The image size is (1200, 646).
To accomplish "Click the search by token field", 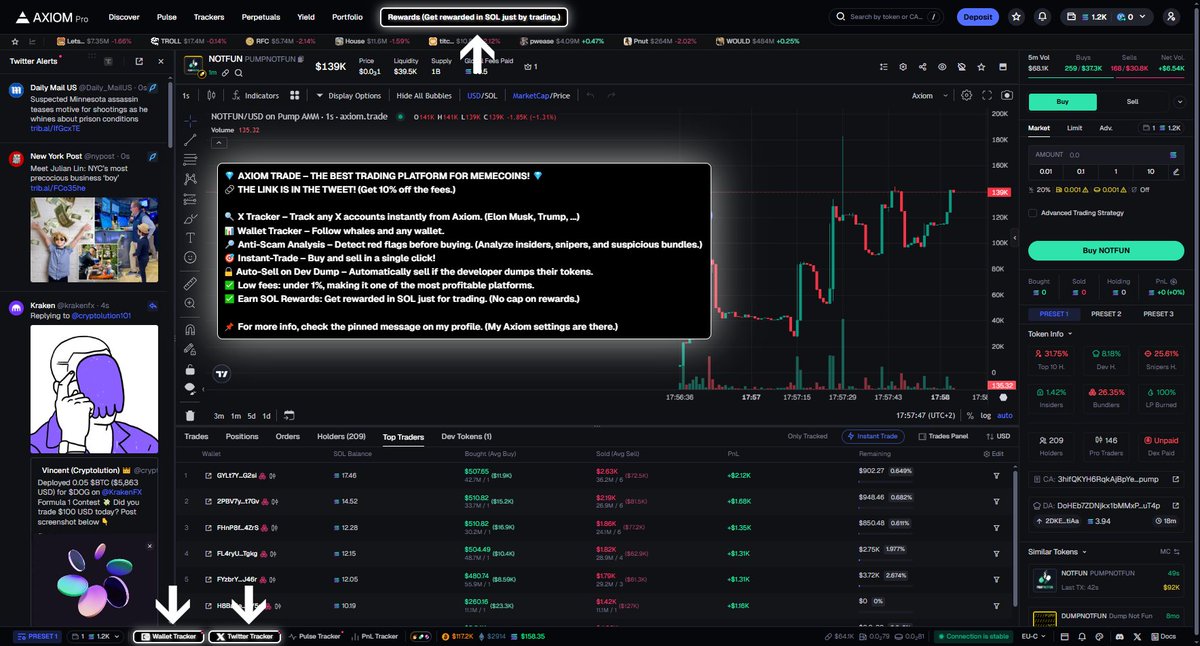I will 886,17.
